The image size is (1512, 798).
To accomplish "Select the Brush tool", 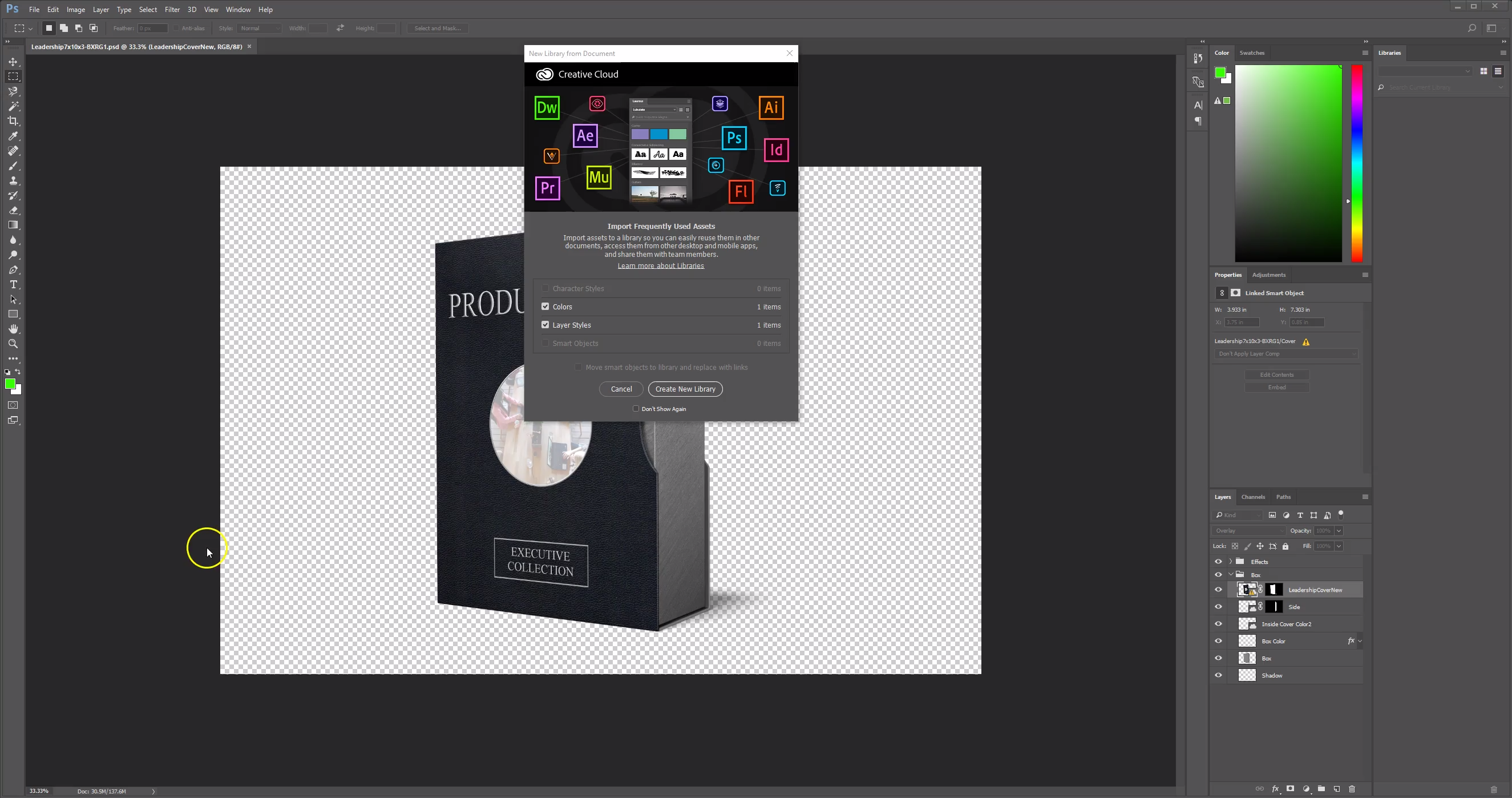I will pos(13,166).
